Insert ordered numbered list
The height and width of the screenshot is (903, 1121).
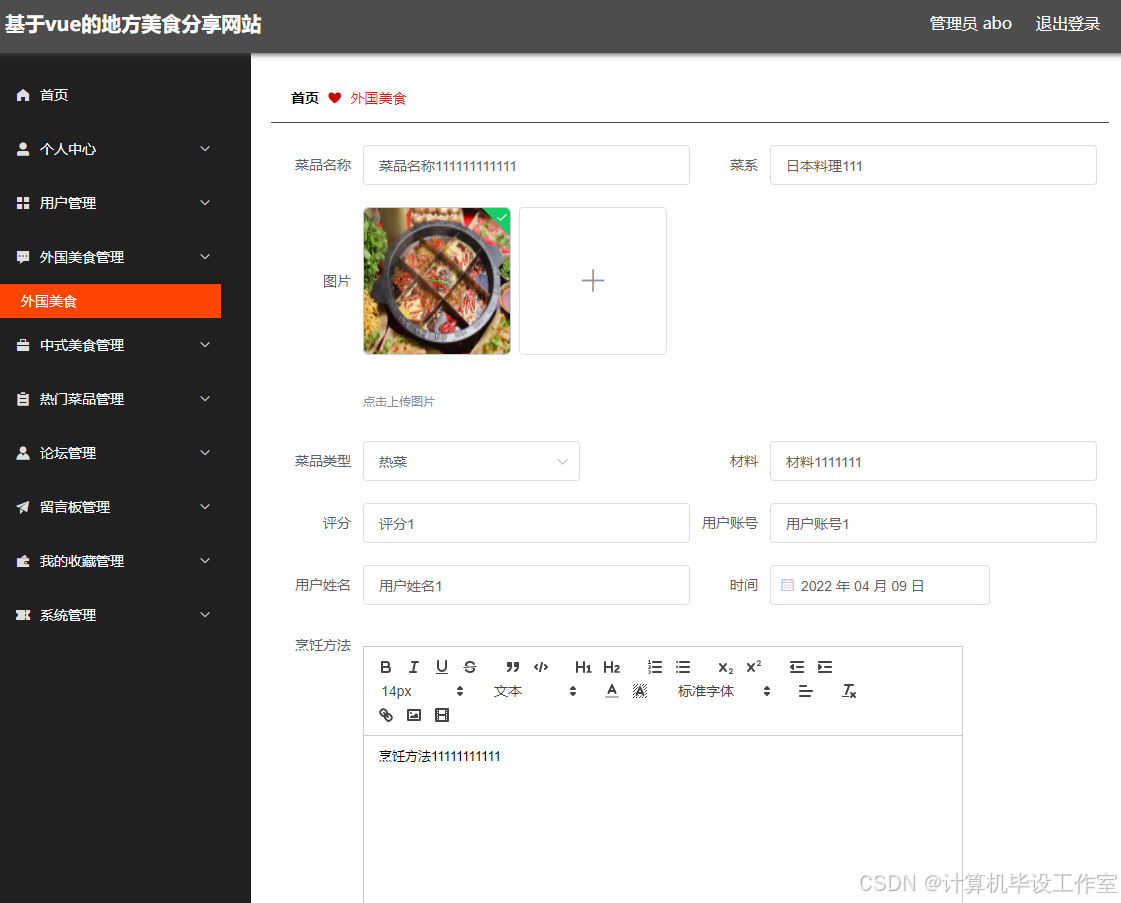coord(655,667)
